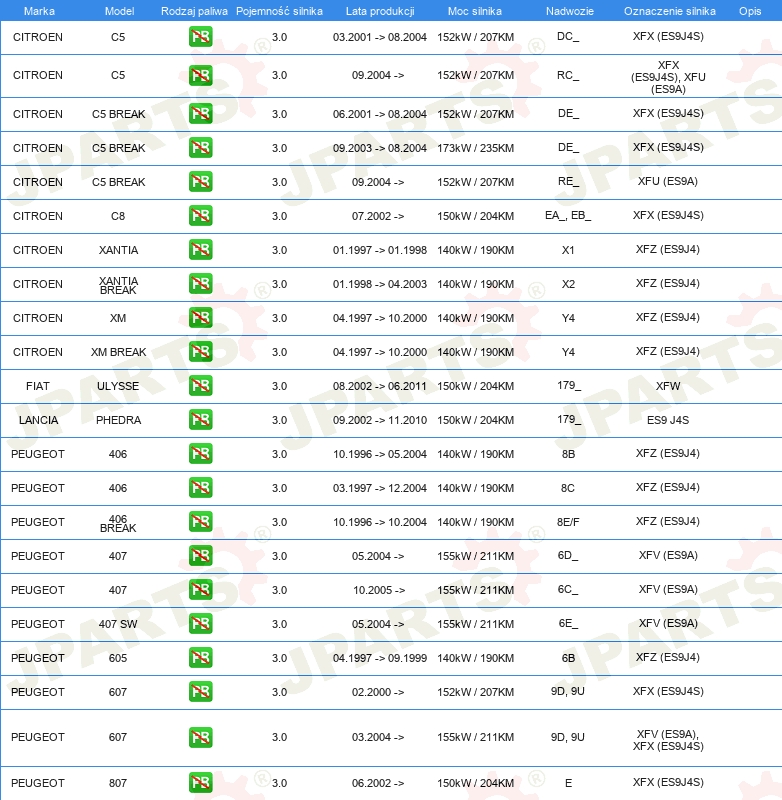Click fuel type icon in Citroen C8 row
The height and width of the screenshot is (800, 782).
(x=200, y=216)
